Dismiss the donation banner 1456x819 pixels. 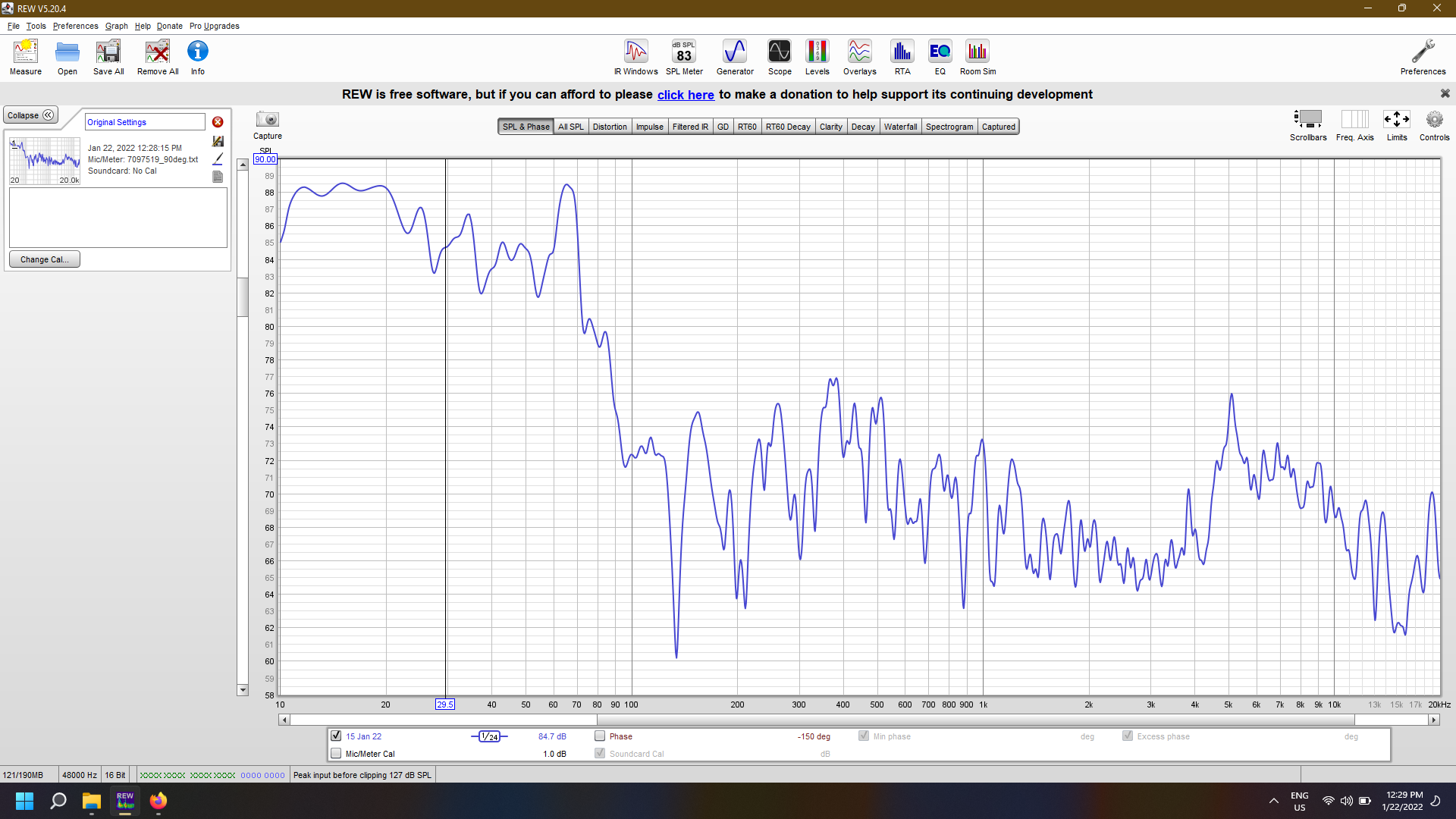[1445, 93]
